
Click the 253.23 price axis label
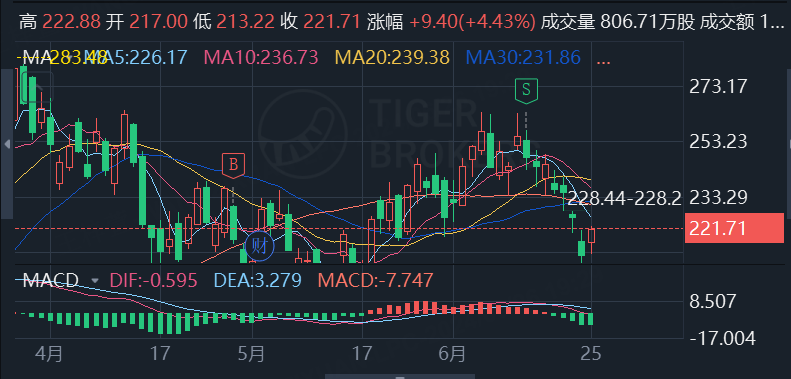click(718, 142)
